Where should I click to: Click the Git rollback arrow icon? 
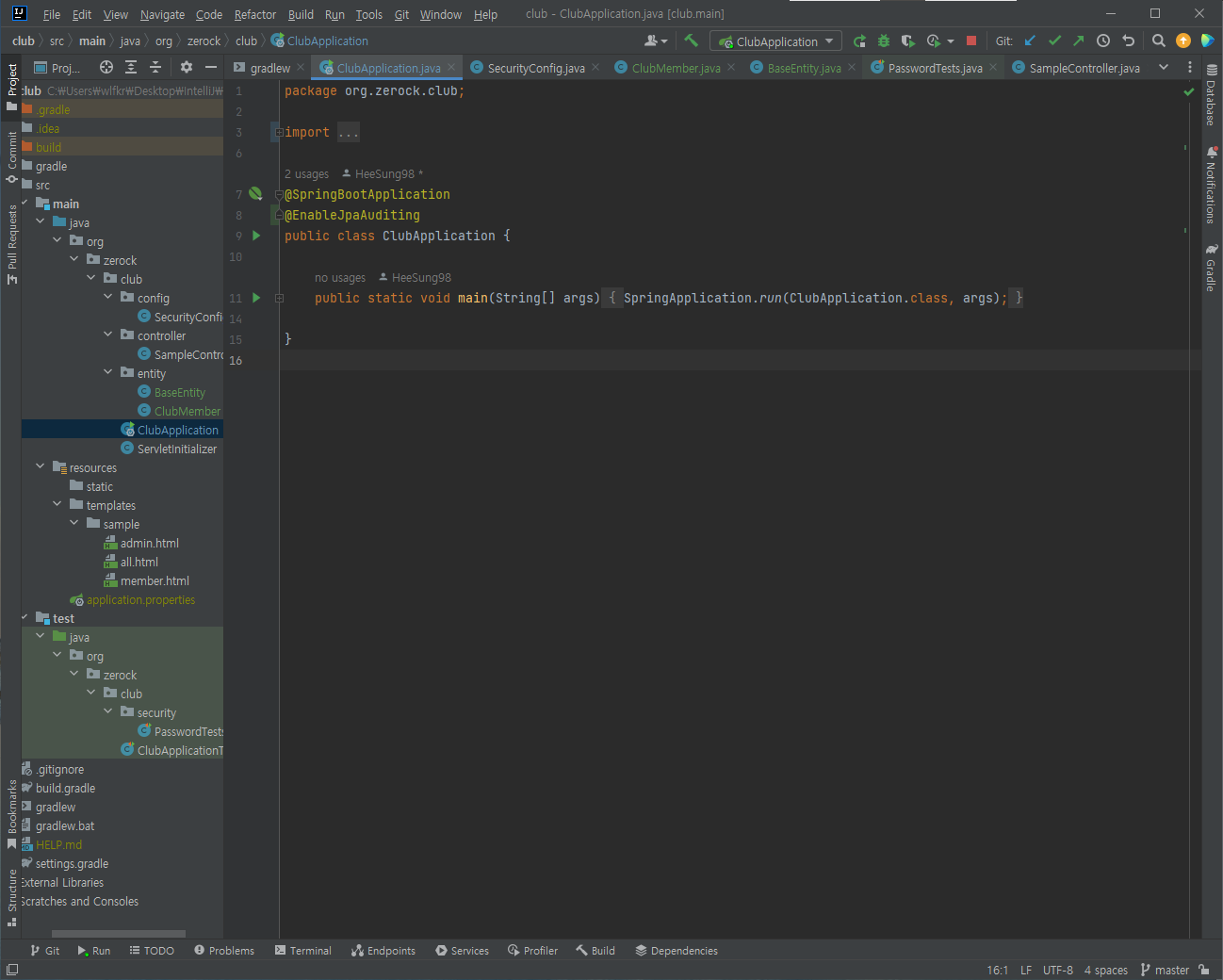click(1128, 41)
